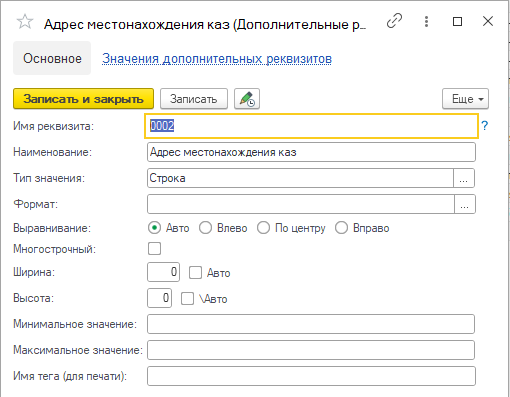Tick Авто checkbox next to Ширина

(195, 272)
